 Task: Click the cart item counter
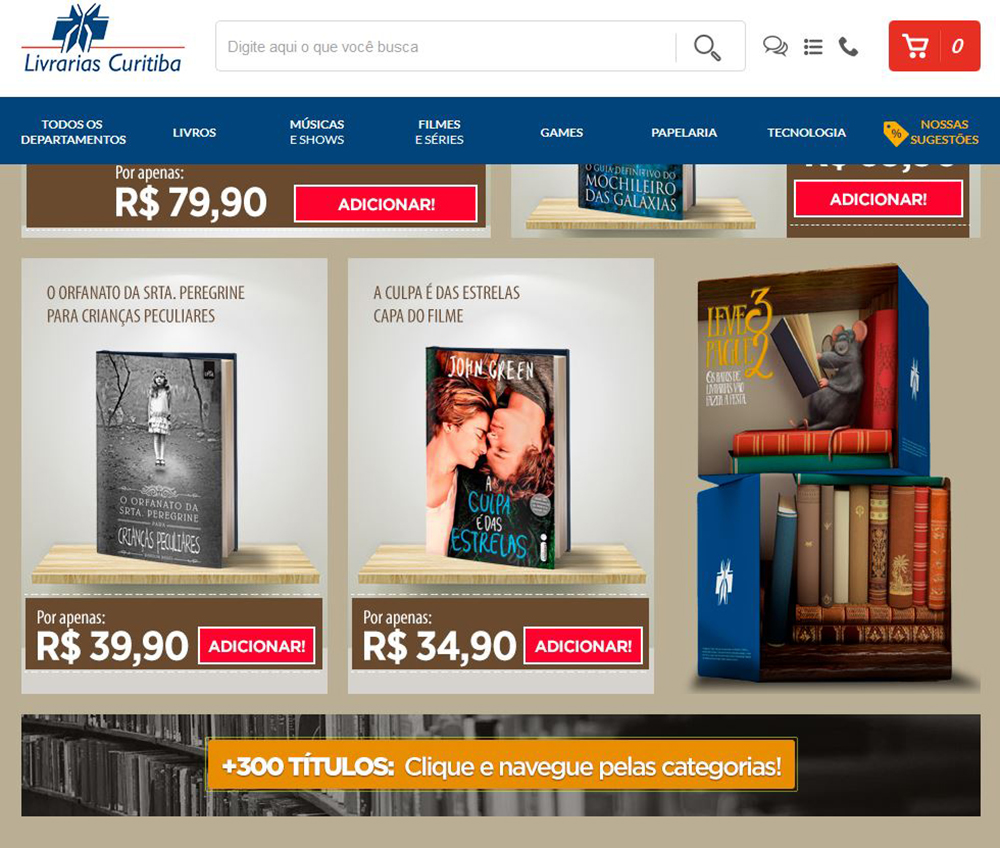point(957,46)
